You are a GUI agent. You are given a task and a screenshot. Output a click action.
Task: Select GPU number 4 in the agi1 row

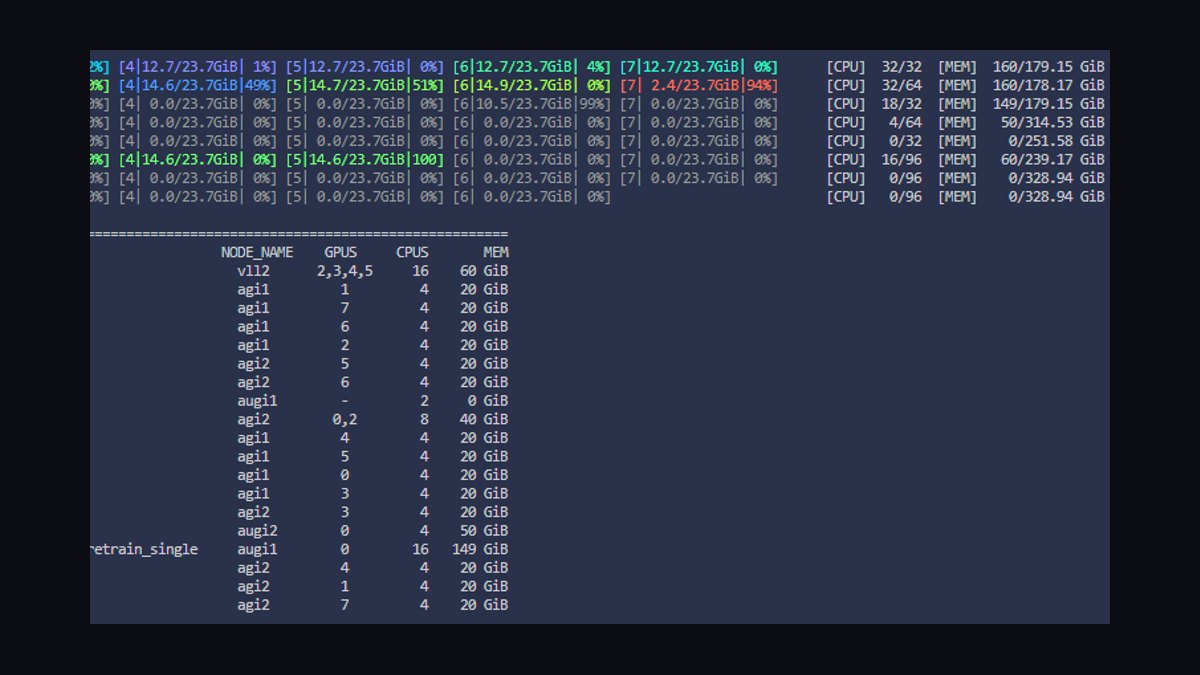point(345,438)
